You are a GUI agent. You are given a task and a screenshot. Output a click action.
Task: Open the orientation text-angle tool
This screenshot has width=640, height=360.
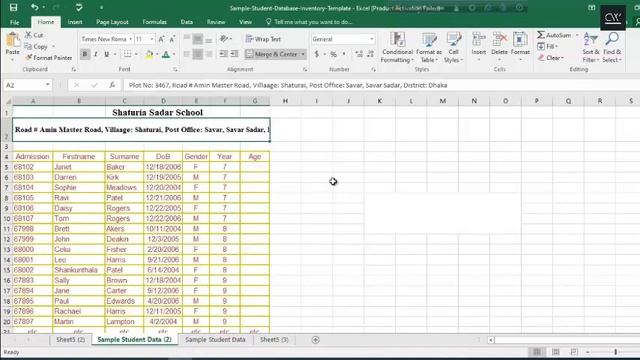tap(224, 39)
